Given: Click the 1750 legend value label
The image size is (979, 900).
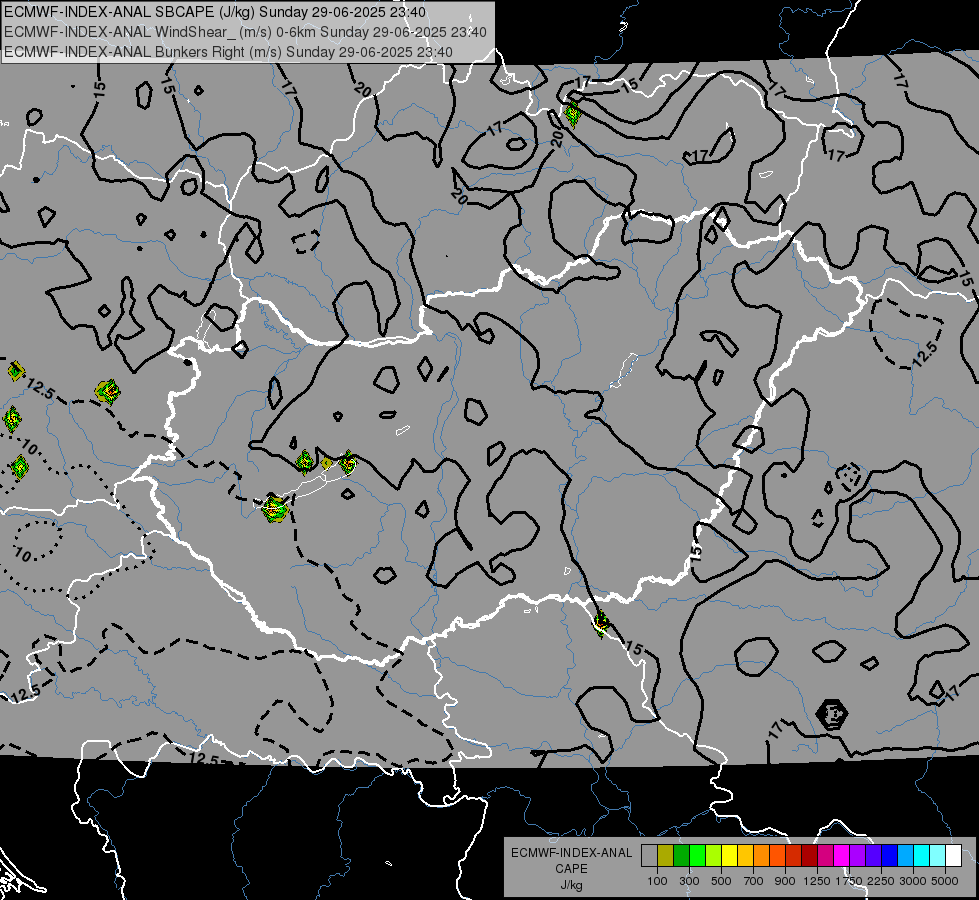Looking at the screenshot, I should point(849,881).
